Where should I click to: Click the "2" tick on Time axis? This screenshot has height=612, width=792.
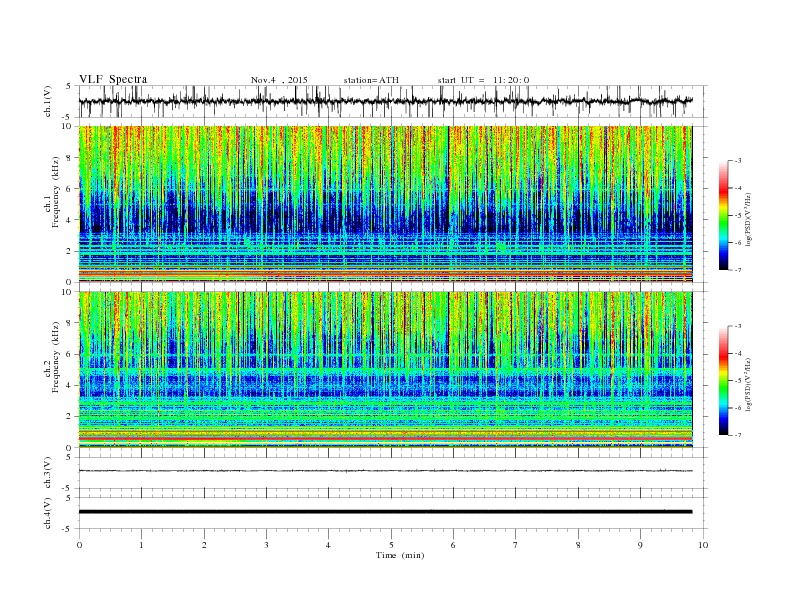204,545
